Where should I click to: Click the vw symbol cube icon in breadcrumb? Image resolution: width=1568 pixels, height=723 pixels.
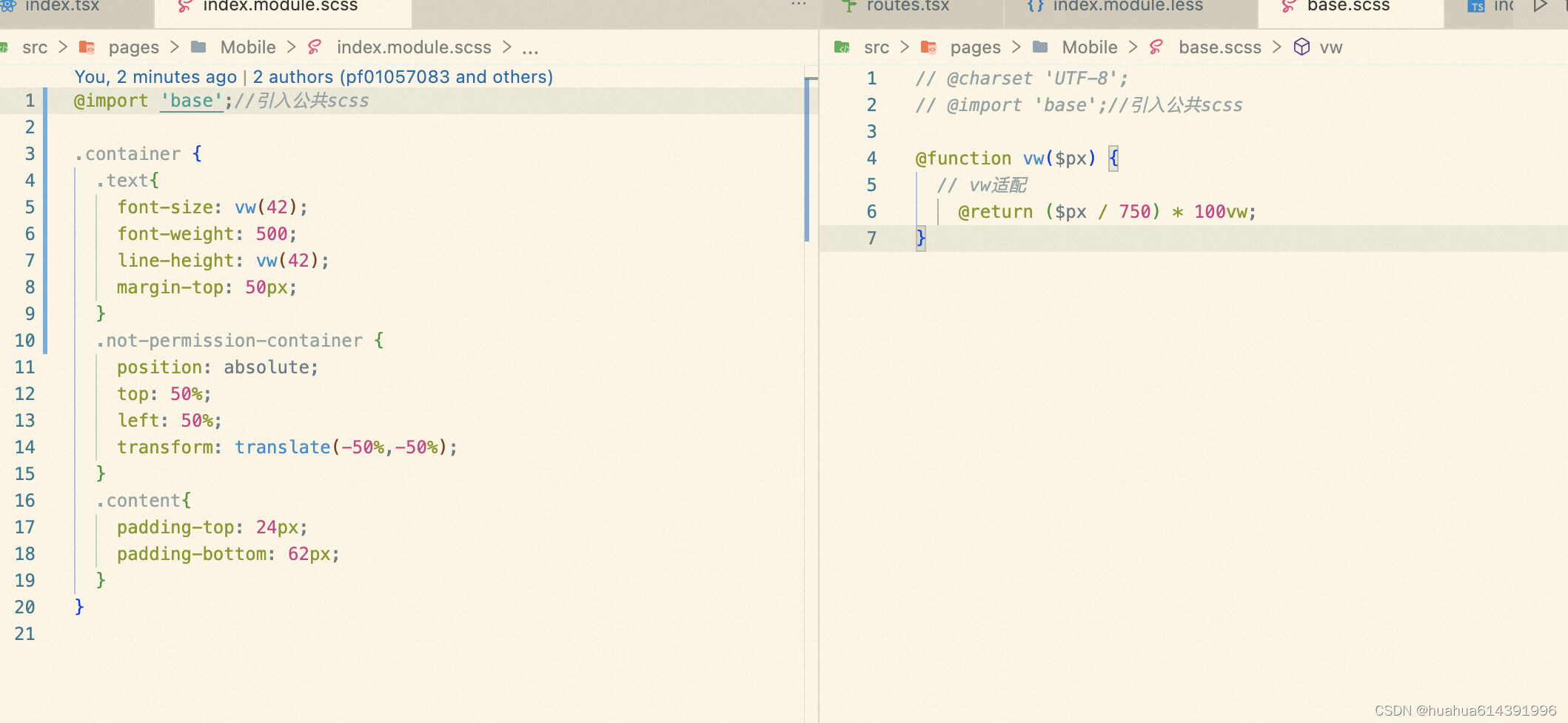[1302, 47]
